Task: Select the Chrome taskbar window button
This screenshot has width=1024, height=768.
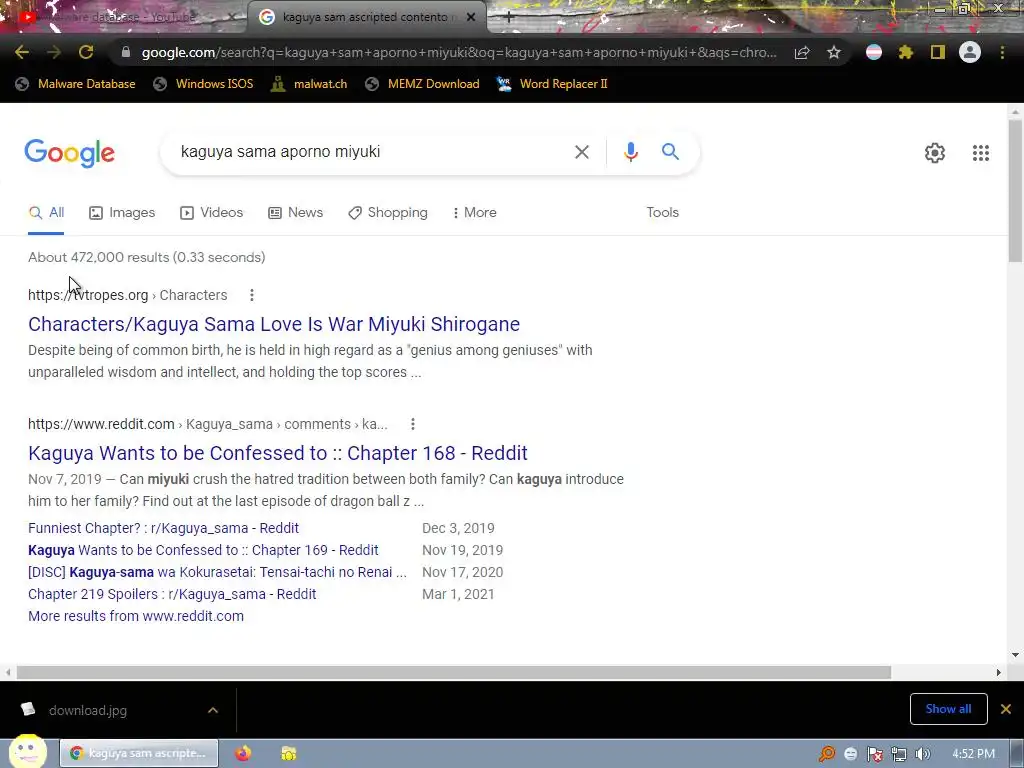Action: coord(139,753)
